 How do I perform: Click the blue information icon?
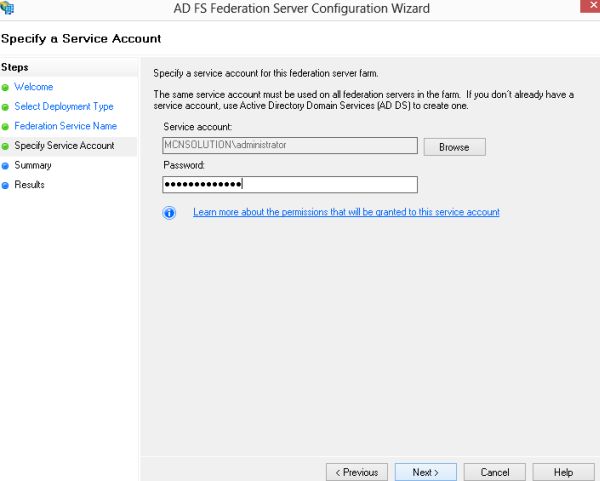coord(170,213)
